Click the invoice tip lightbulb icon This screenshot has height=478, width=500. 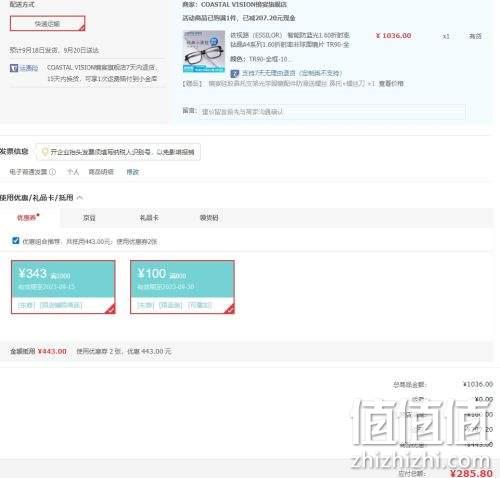[45, 152]
